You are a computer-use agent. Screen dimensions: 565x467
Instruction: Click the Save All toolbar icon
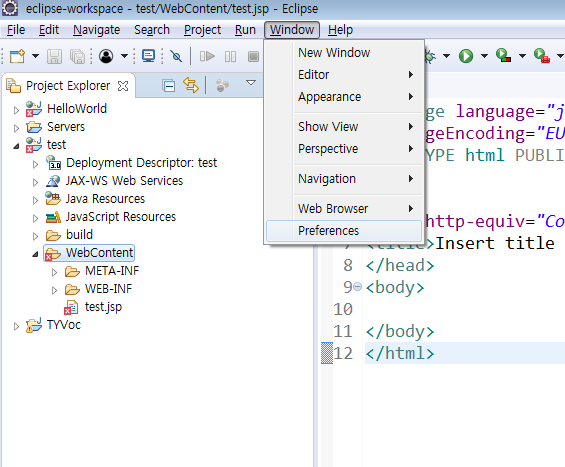click(x=77, y=57)
